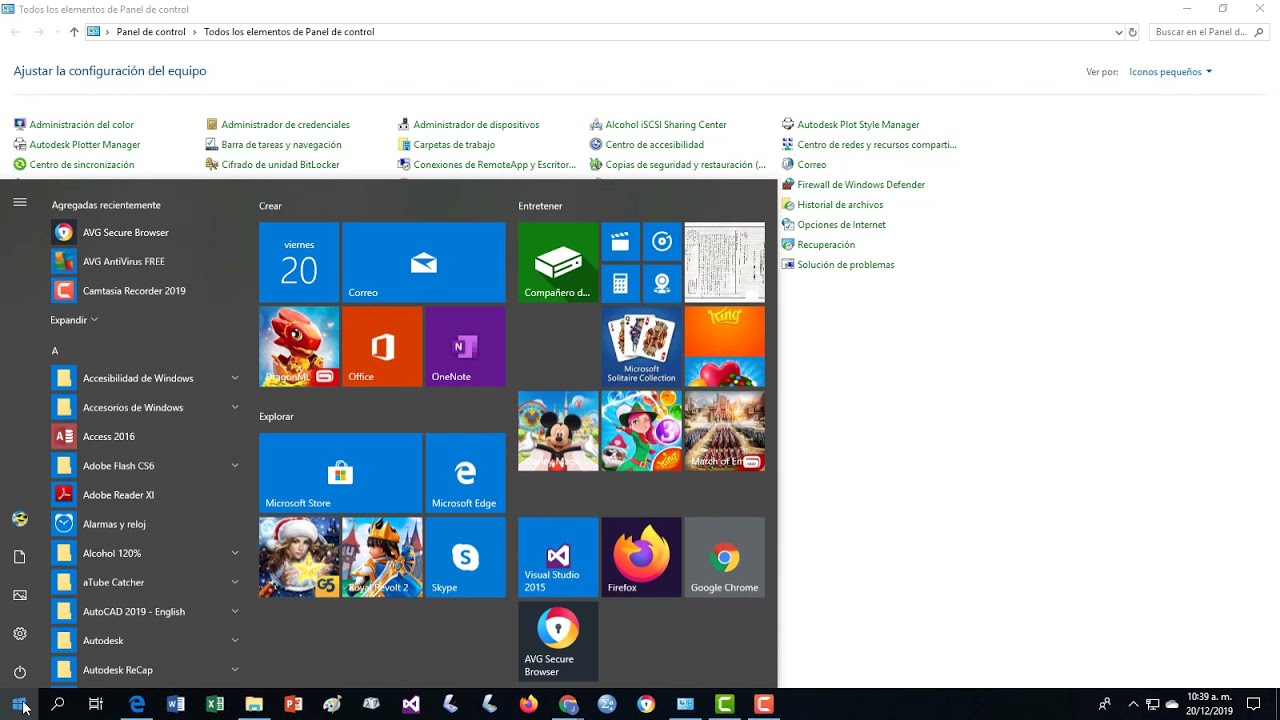Screen dimensions: 1280x720
Task: Launch the Google Chrome tile
Action: [724, 557]
